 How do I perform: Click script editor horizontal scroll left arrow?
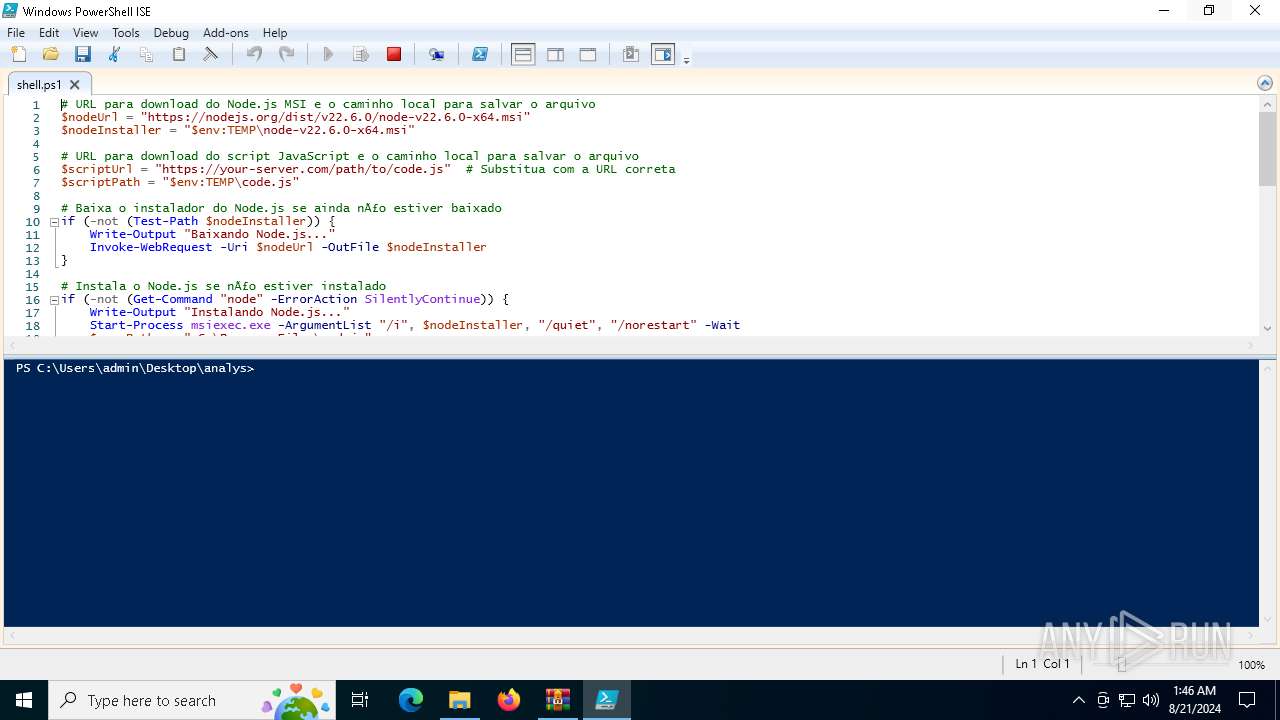tap(11, 346)
